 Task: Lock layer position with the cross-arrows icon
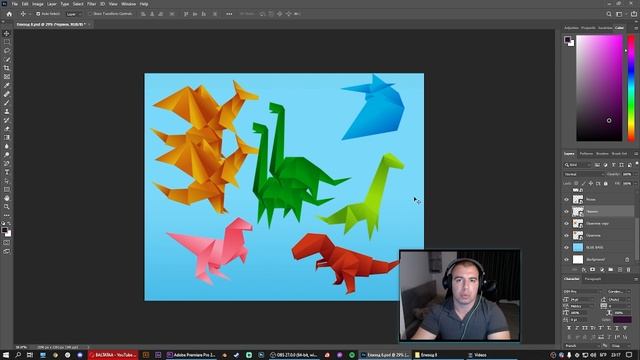[591, 184]
